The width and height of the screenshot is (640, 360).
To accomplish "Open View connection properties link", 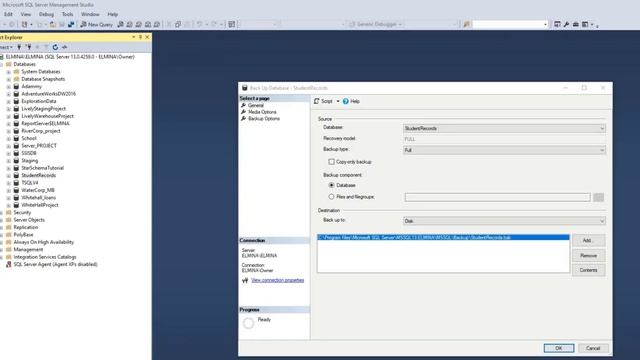I will click(278, 280).
